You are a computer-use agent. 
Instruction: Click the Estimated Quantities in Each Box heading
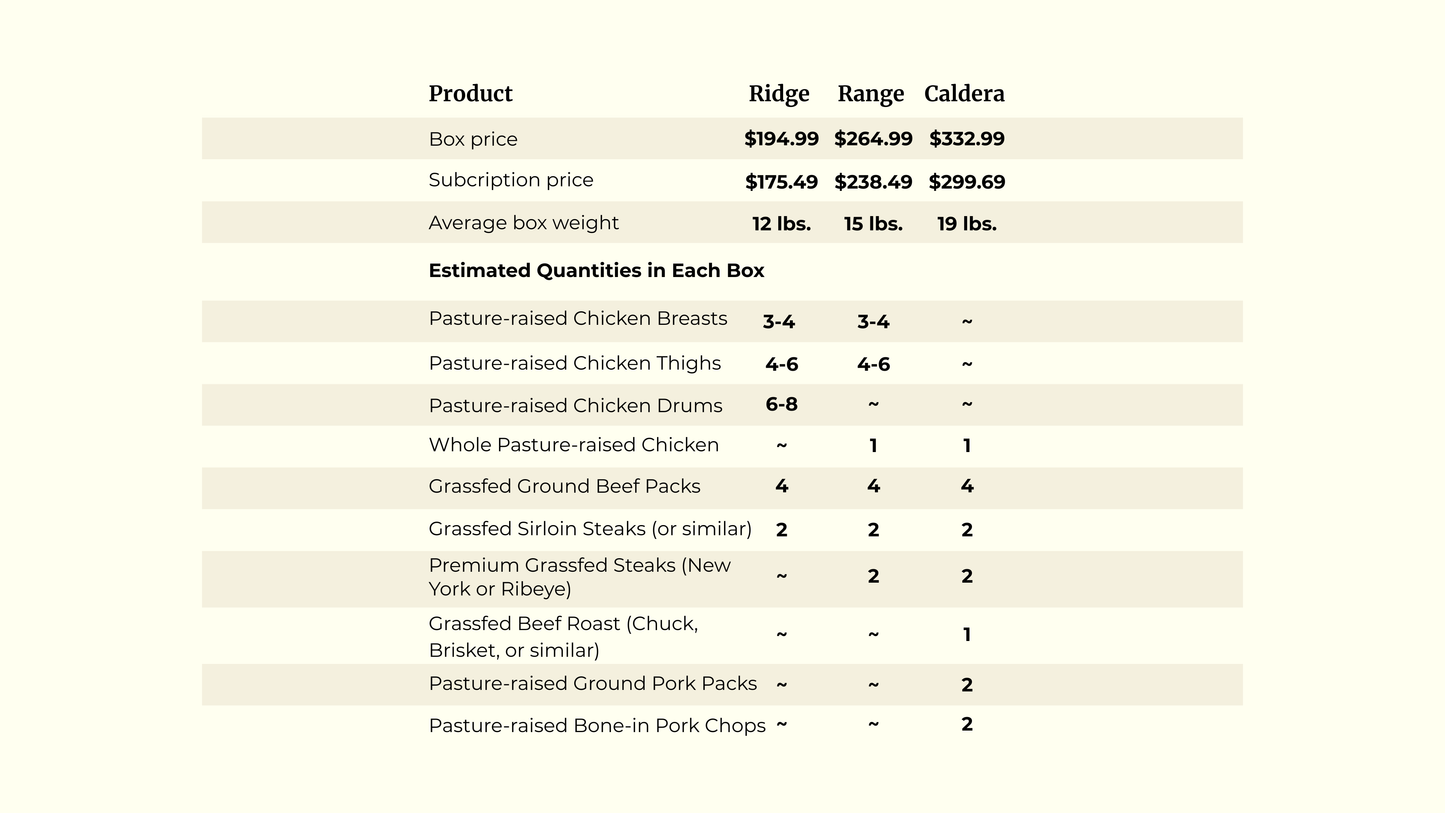[x=596, y=271]
